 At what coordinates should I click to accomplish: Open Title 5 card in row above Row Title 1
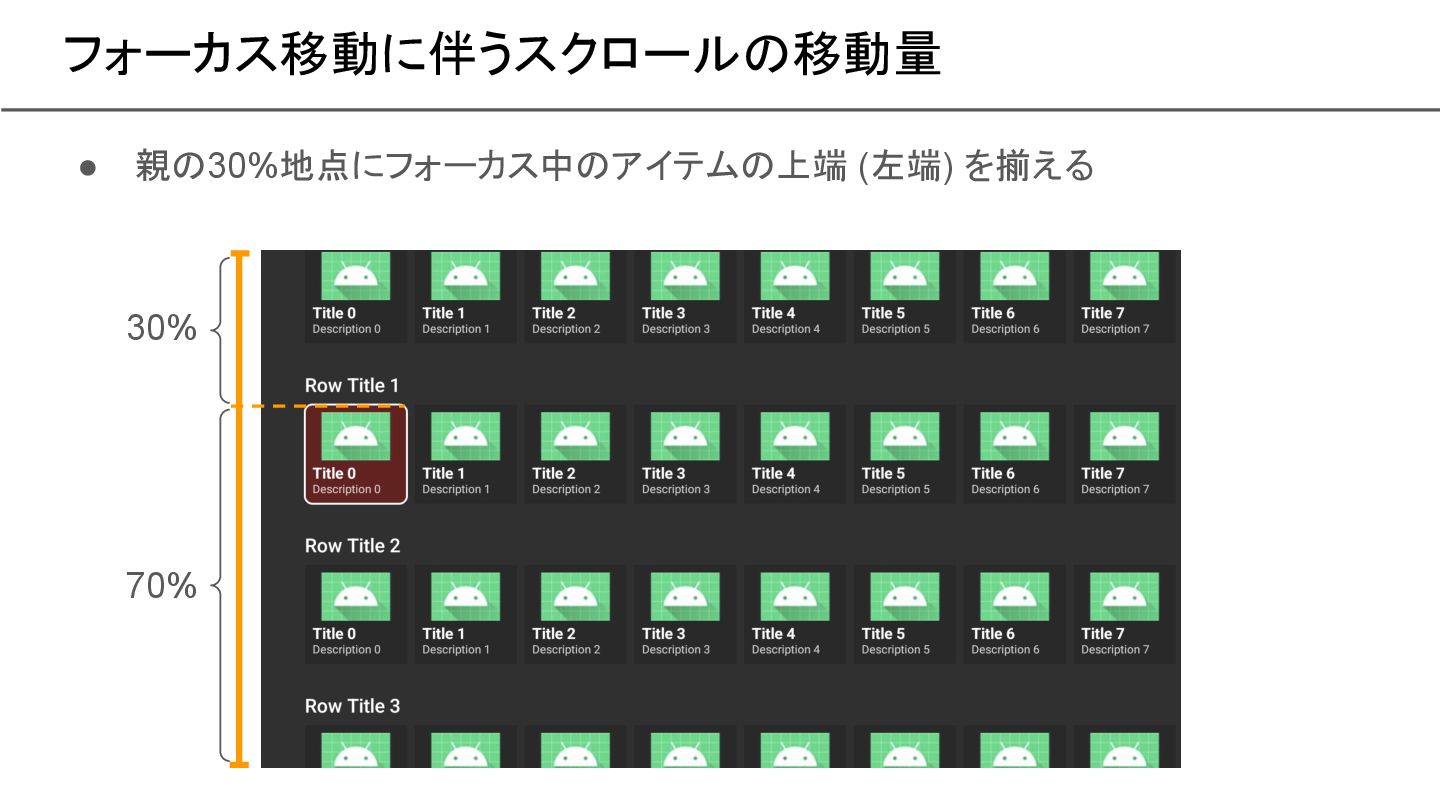tap(905, 297)
